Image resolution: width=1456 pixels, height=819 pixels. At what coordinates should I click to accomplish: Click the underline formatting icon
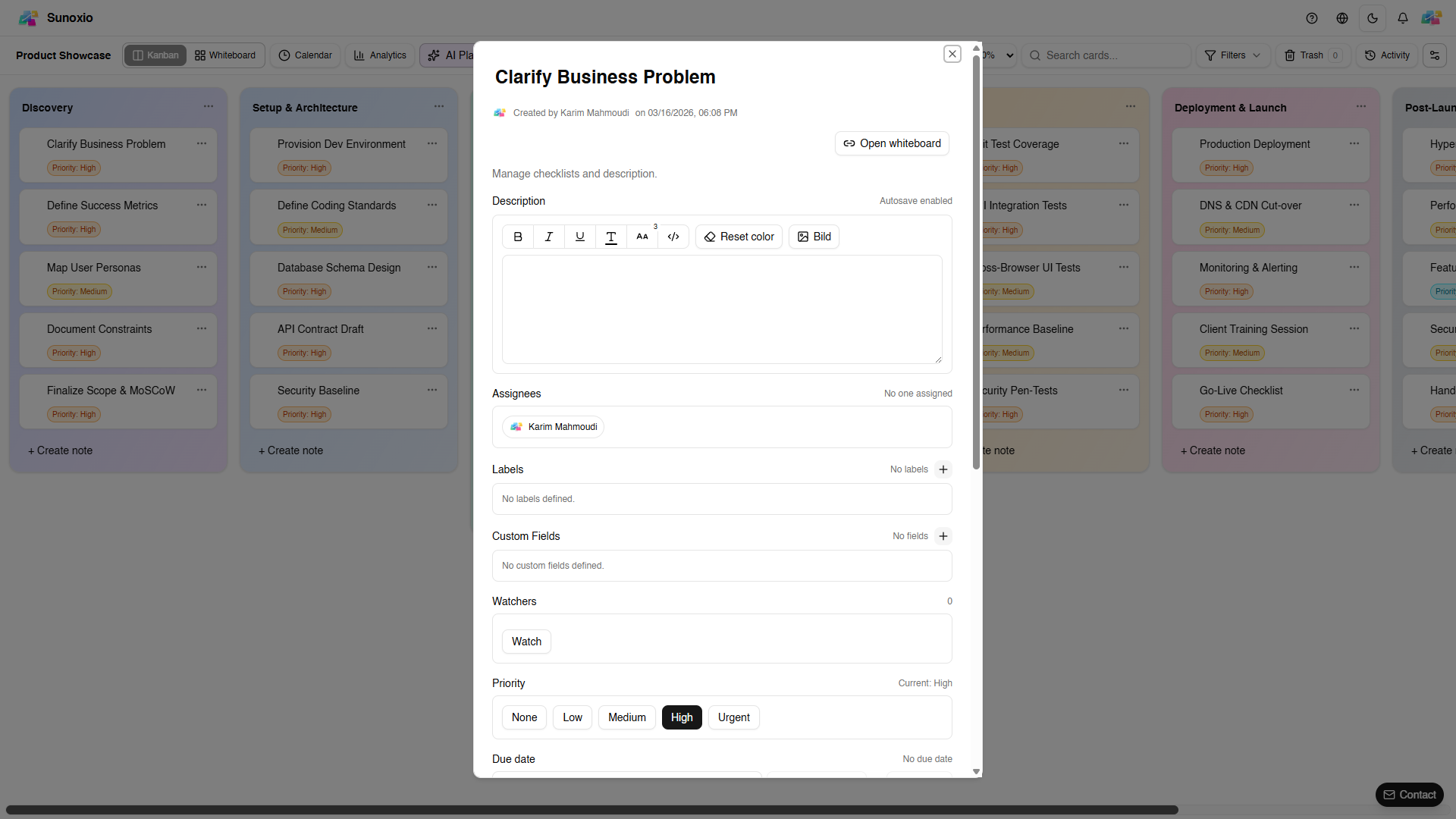click(580, 237)
